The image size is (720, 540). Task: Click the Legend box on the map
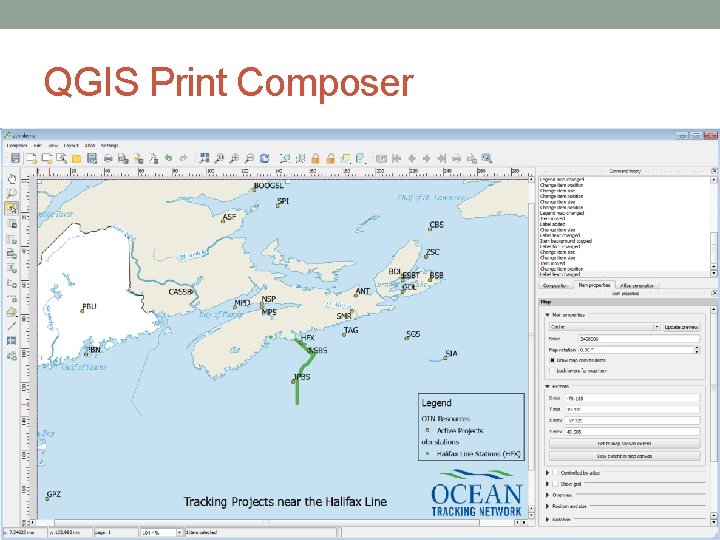(471, 427)
